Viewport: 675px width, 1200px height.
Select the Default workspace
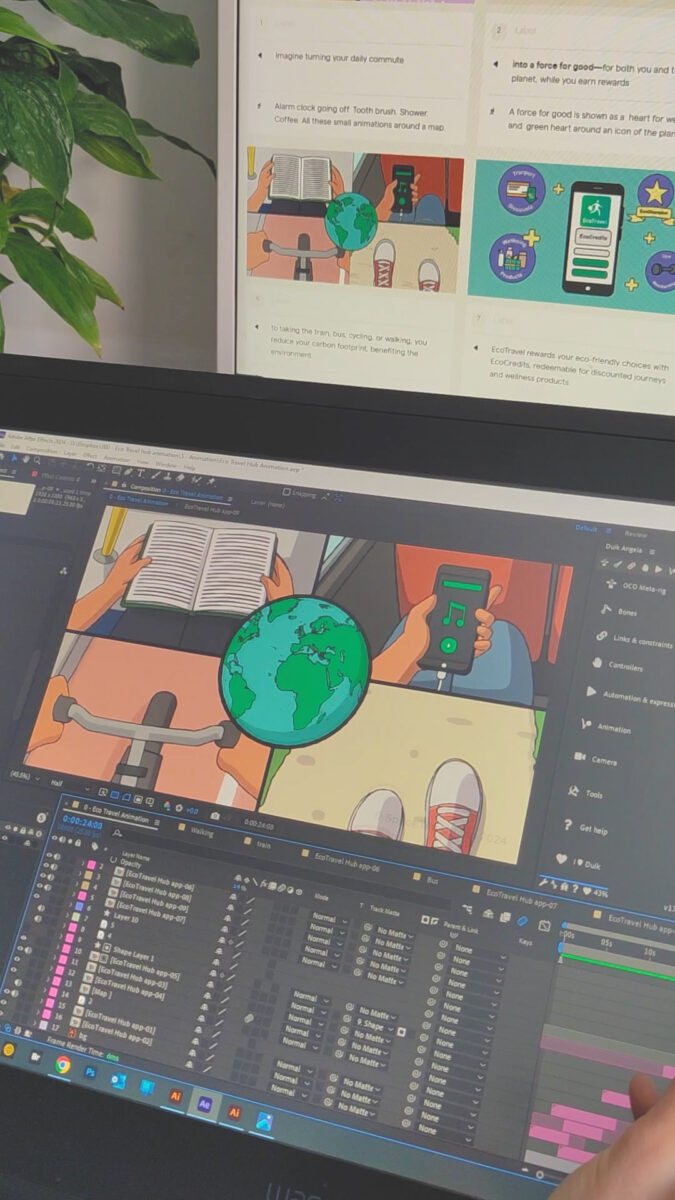tap(585, 527)
